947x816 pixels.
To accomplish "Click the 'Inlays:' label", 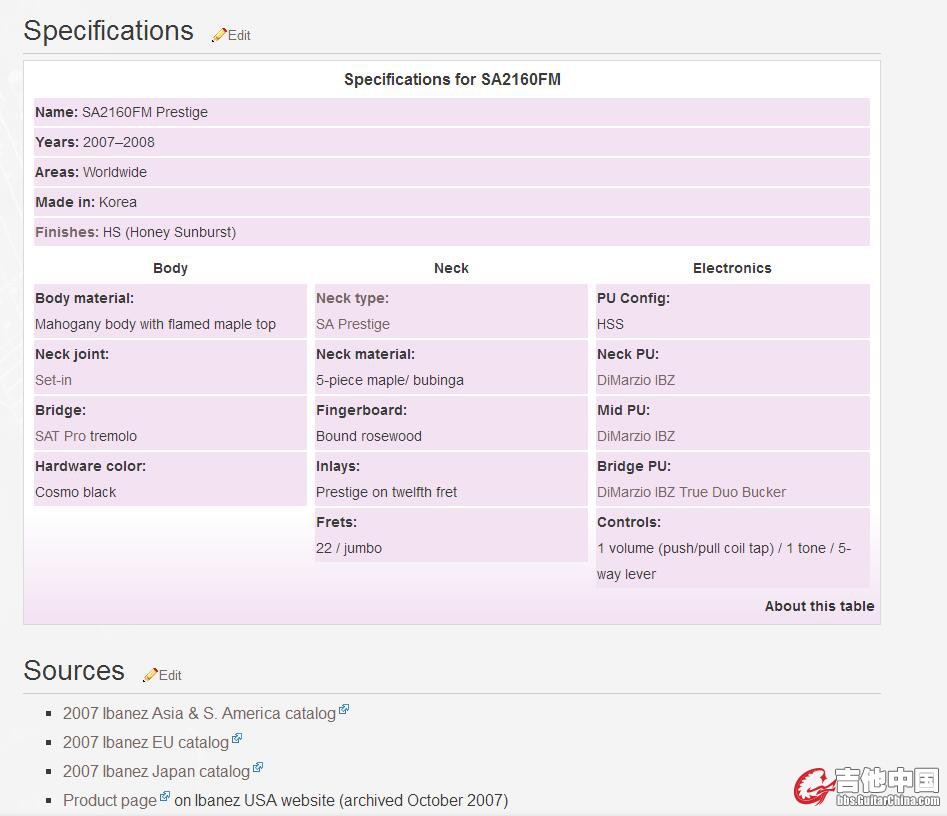I will (x=338, y=466).
